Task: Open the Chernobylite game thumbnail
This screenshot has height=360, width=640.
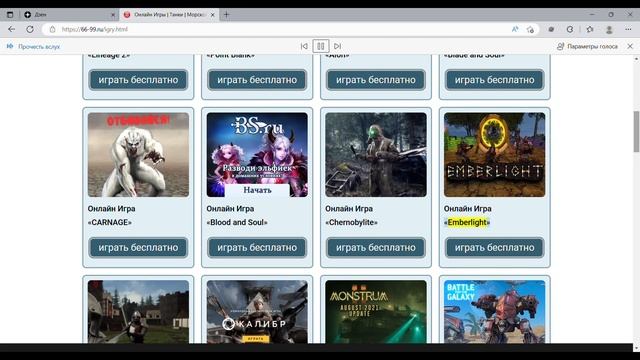Action: point(376,155)
